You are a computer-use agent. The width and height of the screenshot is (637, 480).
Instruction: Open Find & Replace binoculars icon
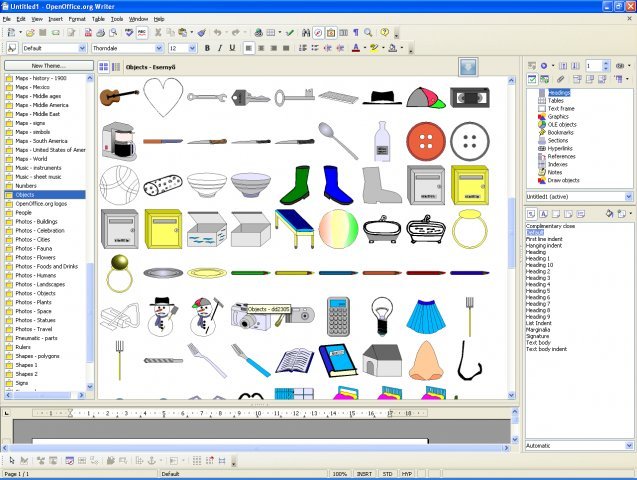tap(306, 32)
